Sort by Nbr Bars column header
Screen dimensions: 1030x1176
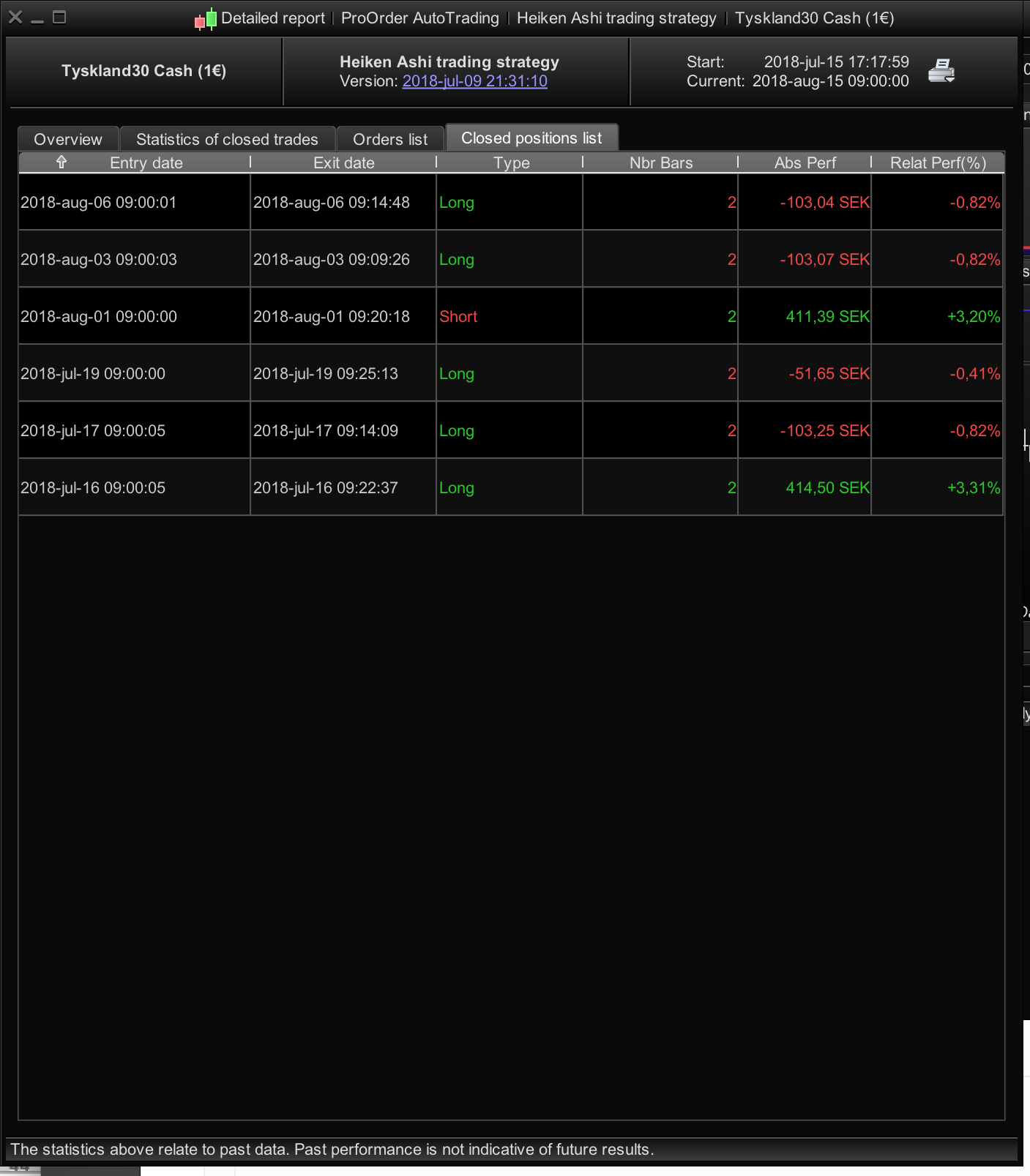click(661, 162)
